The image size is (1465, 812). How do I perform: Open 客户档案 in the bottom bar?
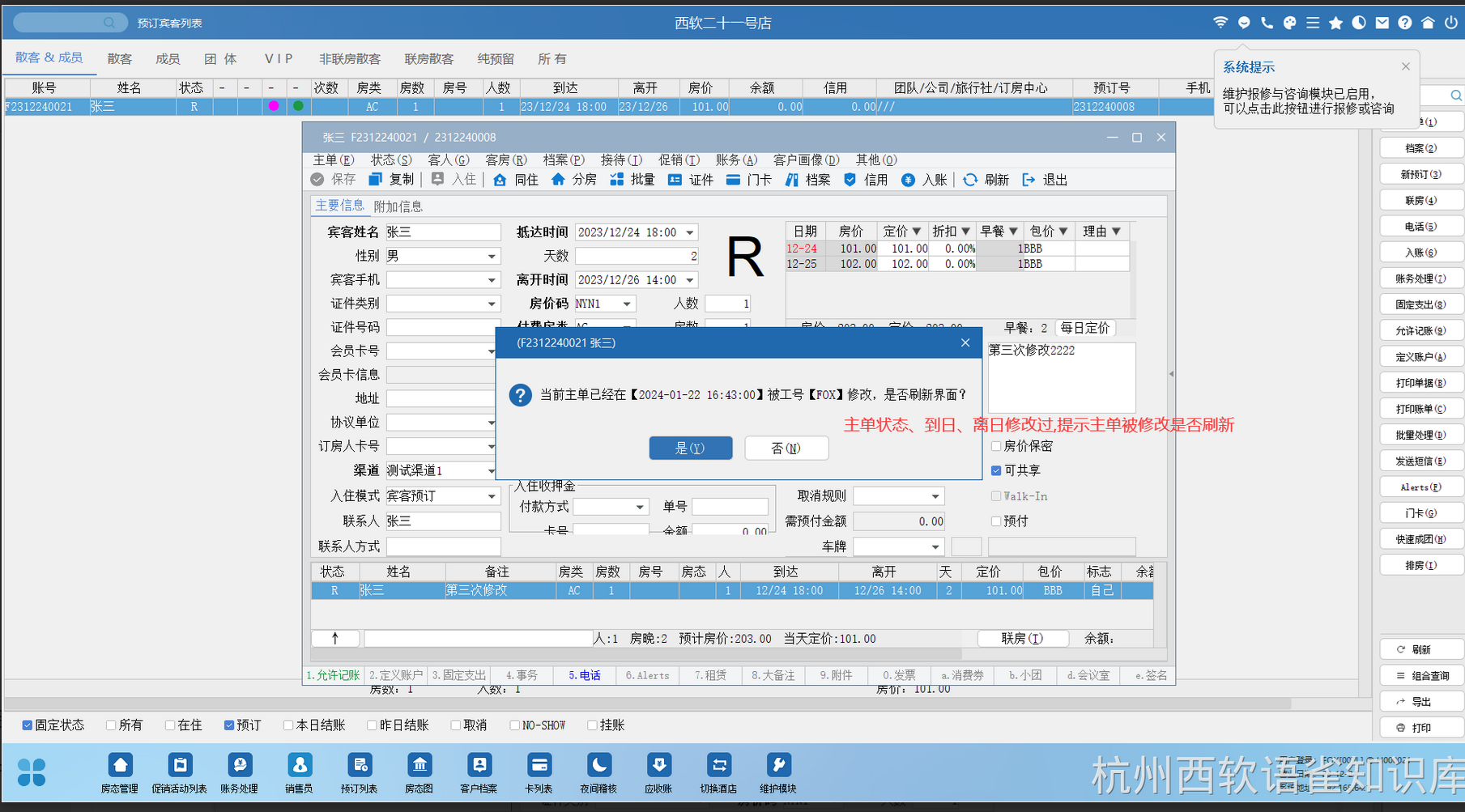coord(479,772)
